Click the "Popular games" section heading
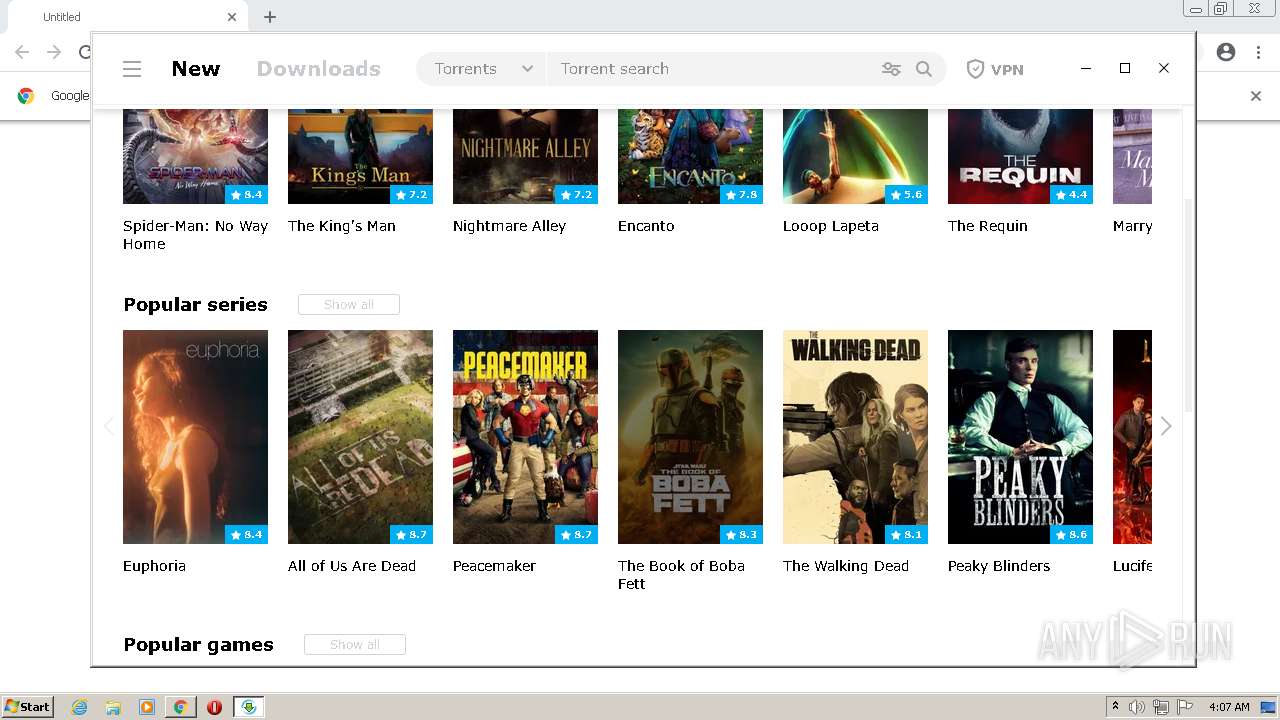The height and width of the screenshot is (720, 1280). click(x=198, y=645)
